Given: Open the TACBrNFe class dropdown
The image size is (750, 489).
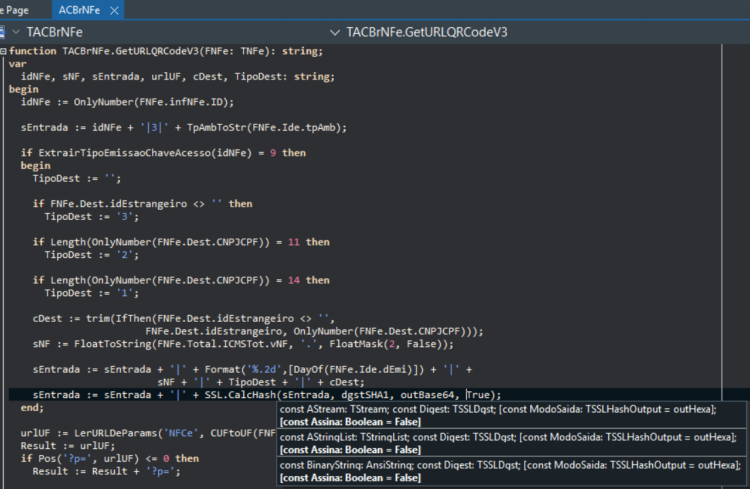Looking at the screenshot, I should click(x=16, y=32).
